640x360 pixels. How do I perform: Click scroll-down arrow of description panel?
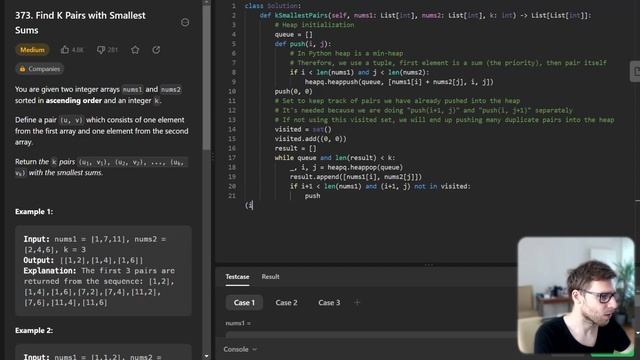tap(207, 356)
